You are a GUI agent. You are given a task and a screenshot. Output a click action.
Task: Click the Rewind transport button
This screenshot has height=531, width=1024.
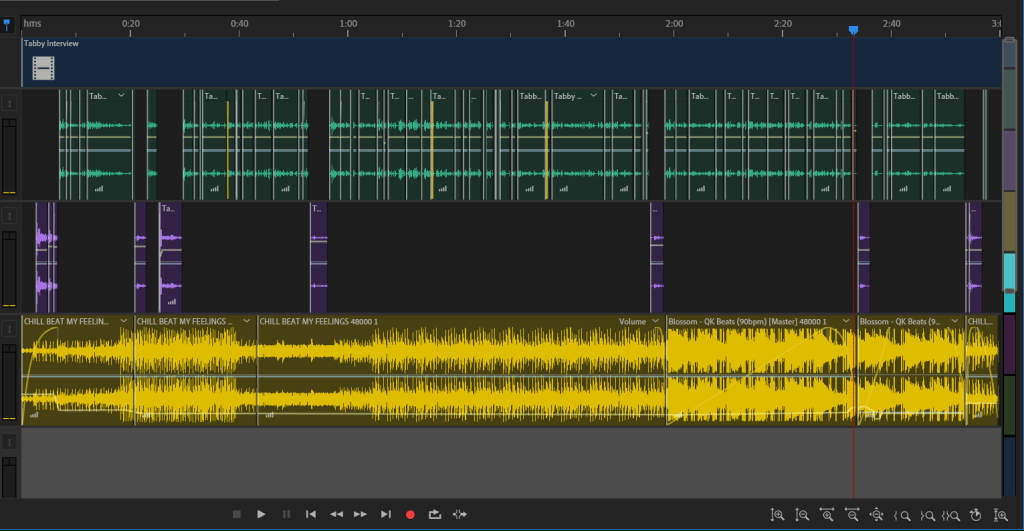click(x=336, y=514)
